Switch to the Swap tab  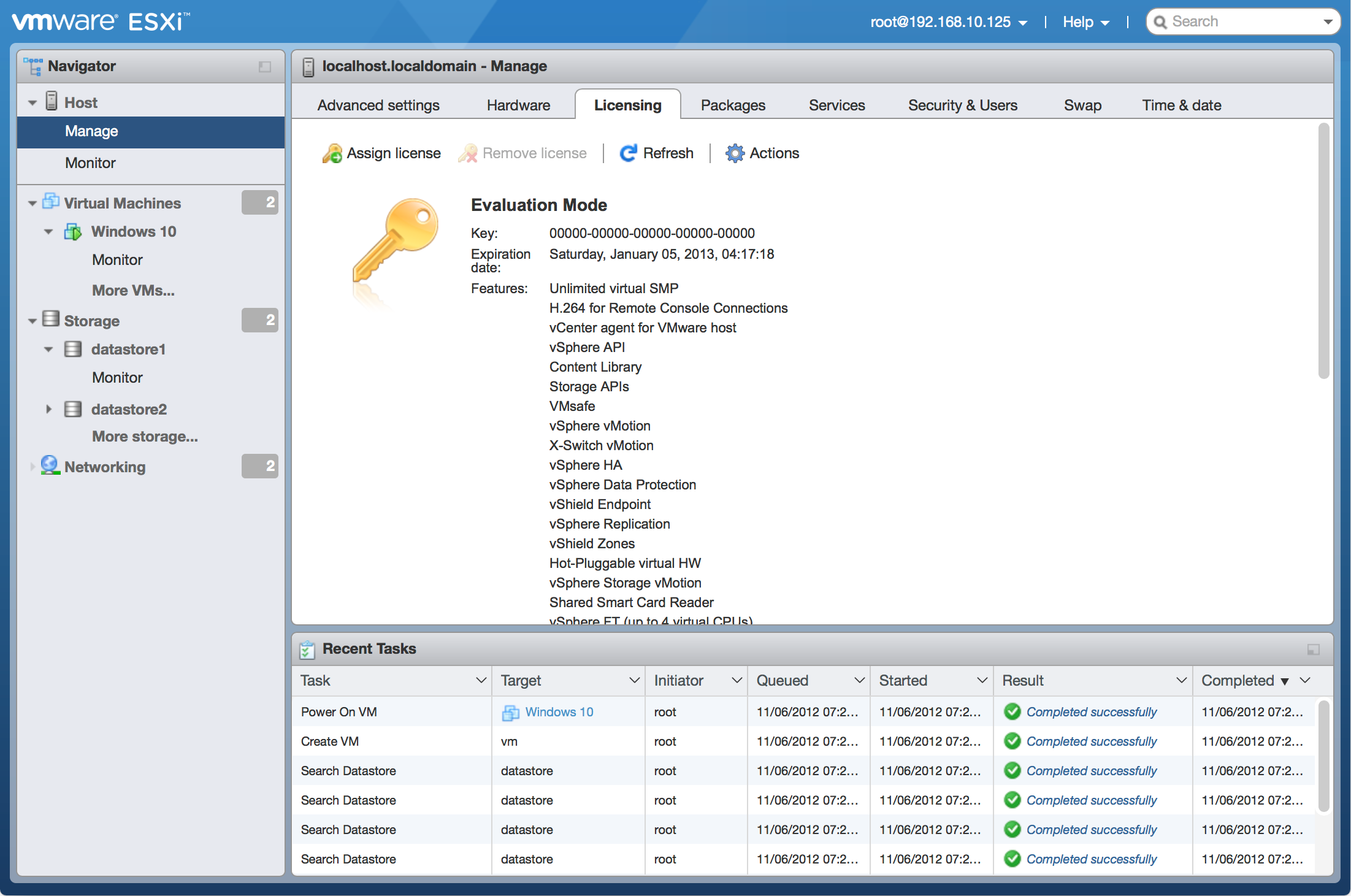coord(1082,105)
